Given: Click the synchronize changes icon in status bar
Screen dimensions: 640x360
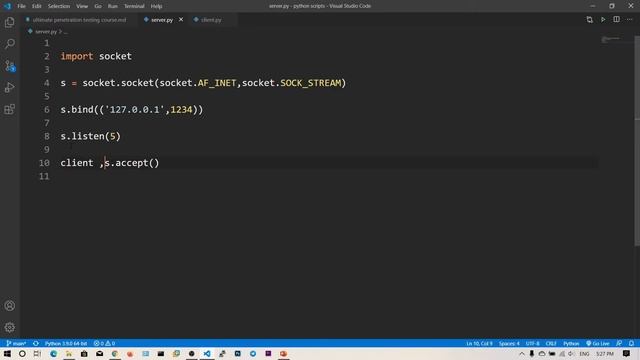Looking at the screenshot, I should point(36,343).
